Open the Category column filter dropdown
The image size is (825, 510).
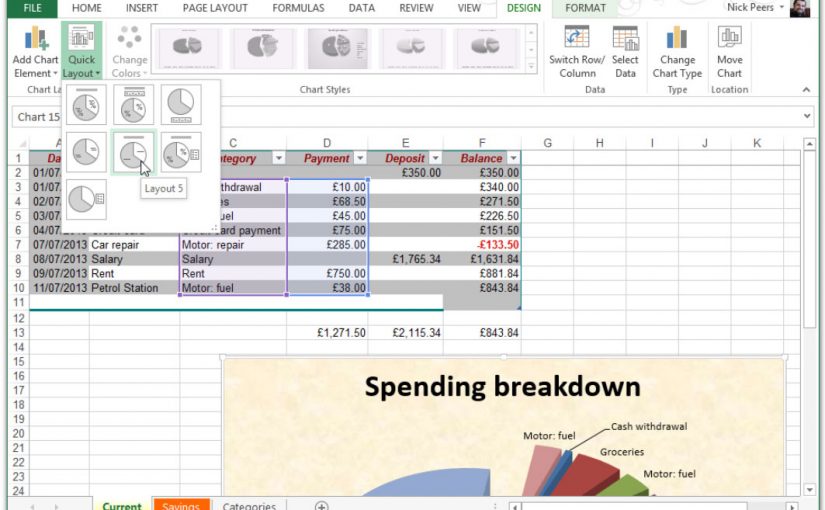click(x=278, y=158)
